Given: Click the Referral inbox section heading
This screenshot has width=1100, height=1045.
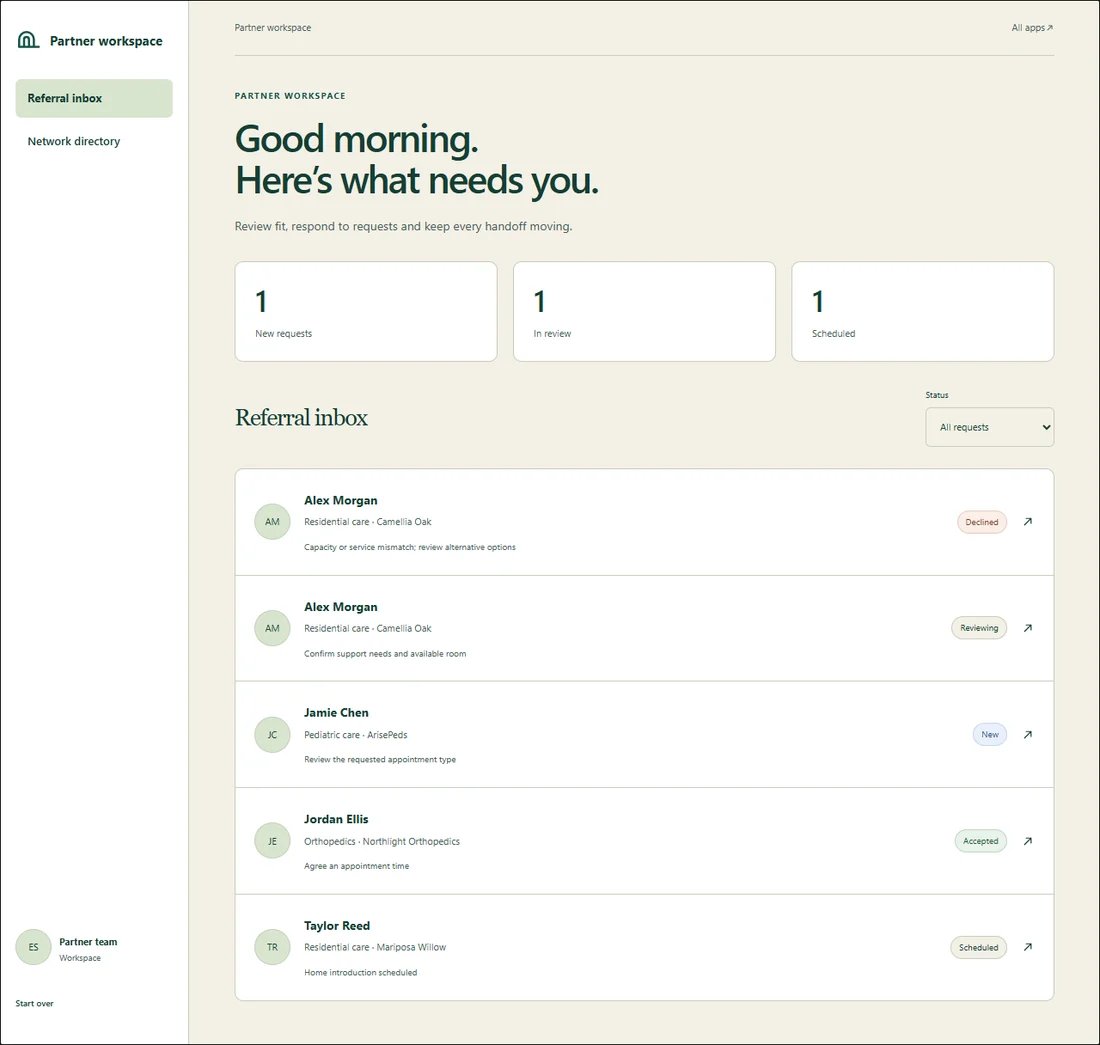Looking at the screenshot, I should [x=301, y=418].
